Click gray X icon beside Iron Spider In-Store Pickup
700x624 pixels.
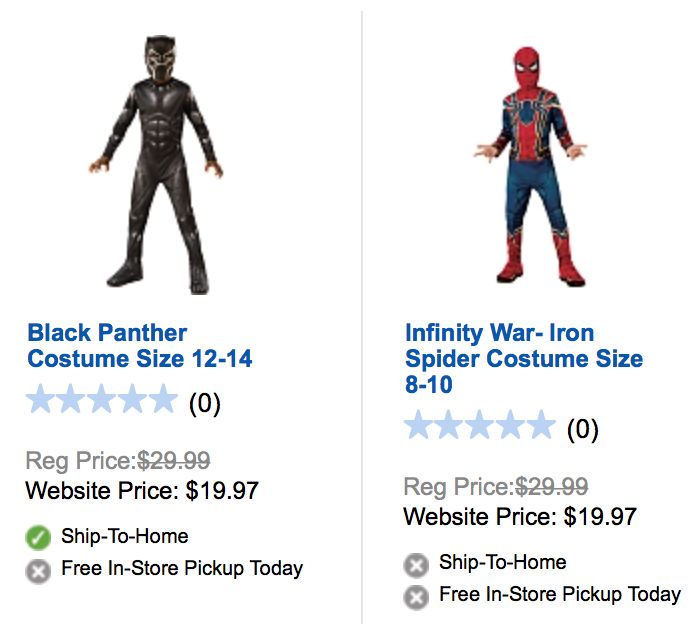(416, 598)
